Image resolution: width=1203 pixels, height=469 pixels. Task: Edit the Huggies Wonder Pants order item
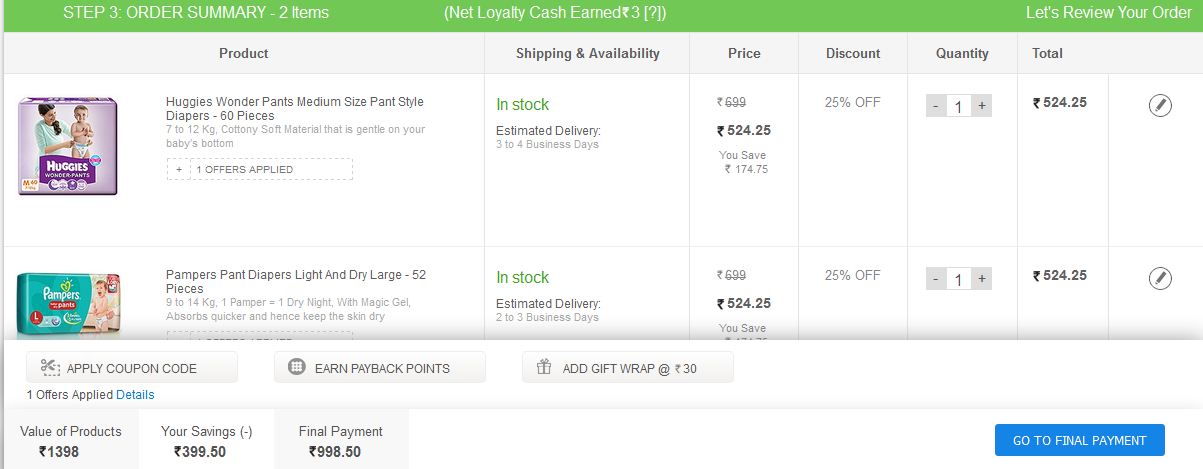click(1160, 105)
